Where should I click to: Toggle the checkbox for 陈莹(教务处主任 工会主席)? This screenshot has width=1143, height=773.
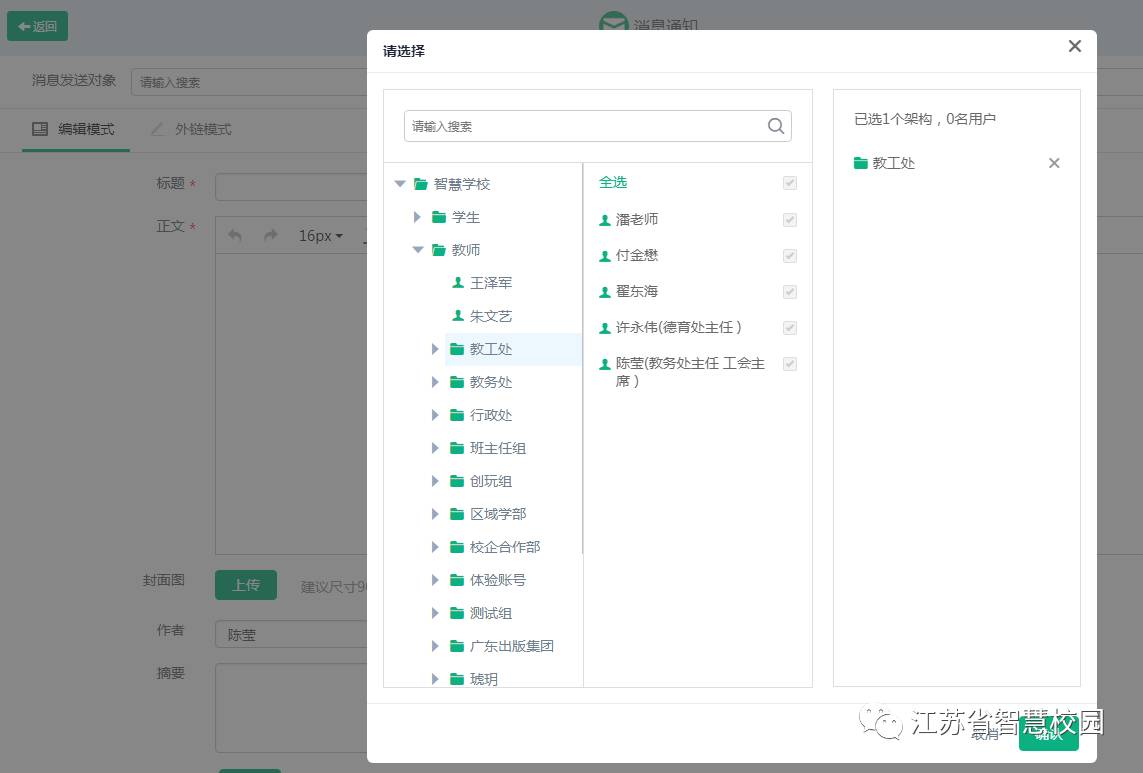coord(789,364)
